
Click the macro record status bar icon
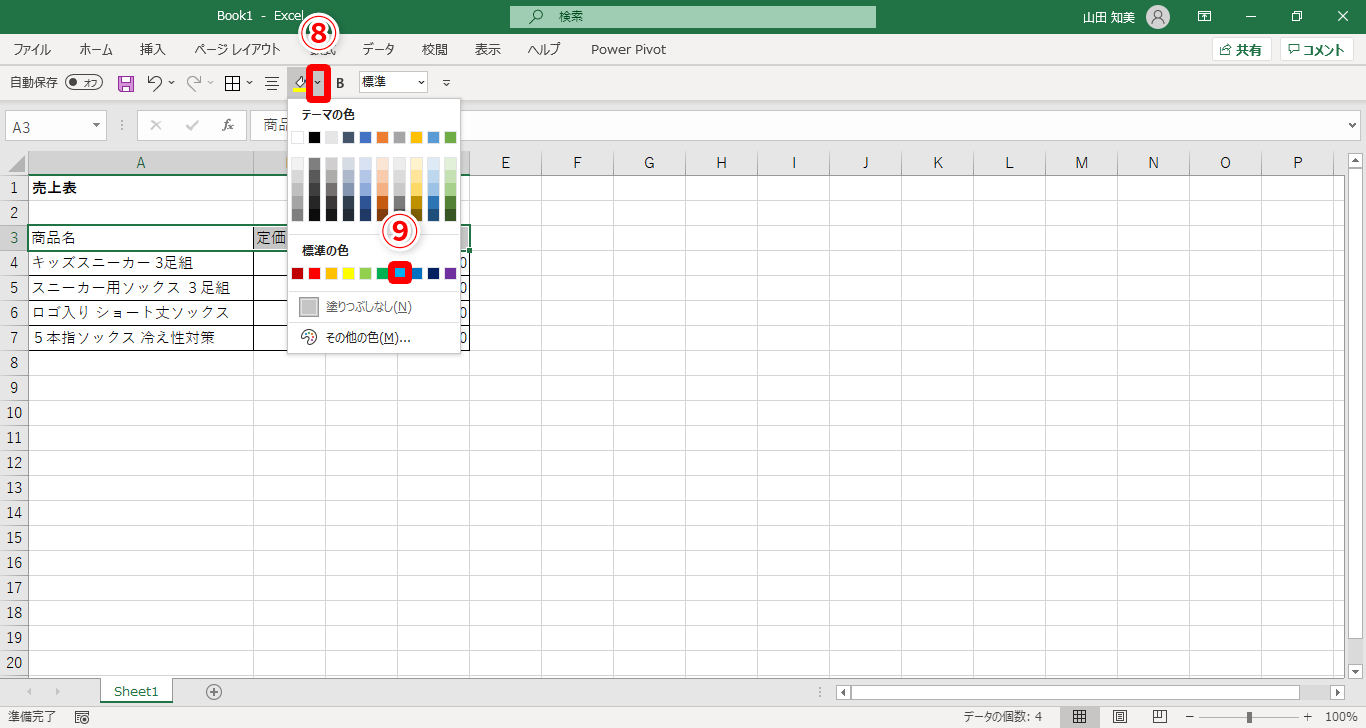82,717
